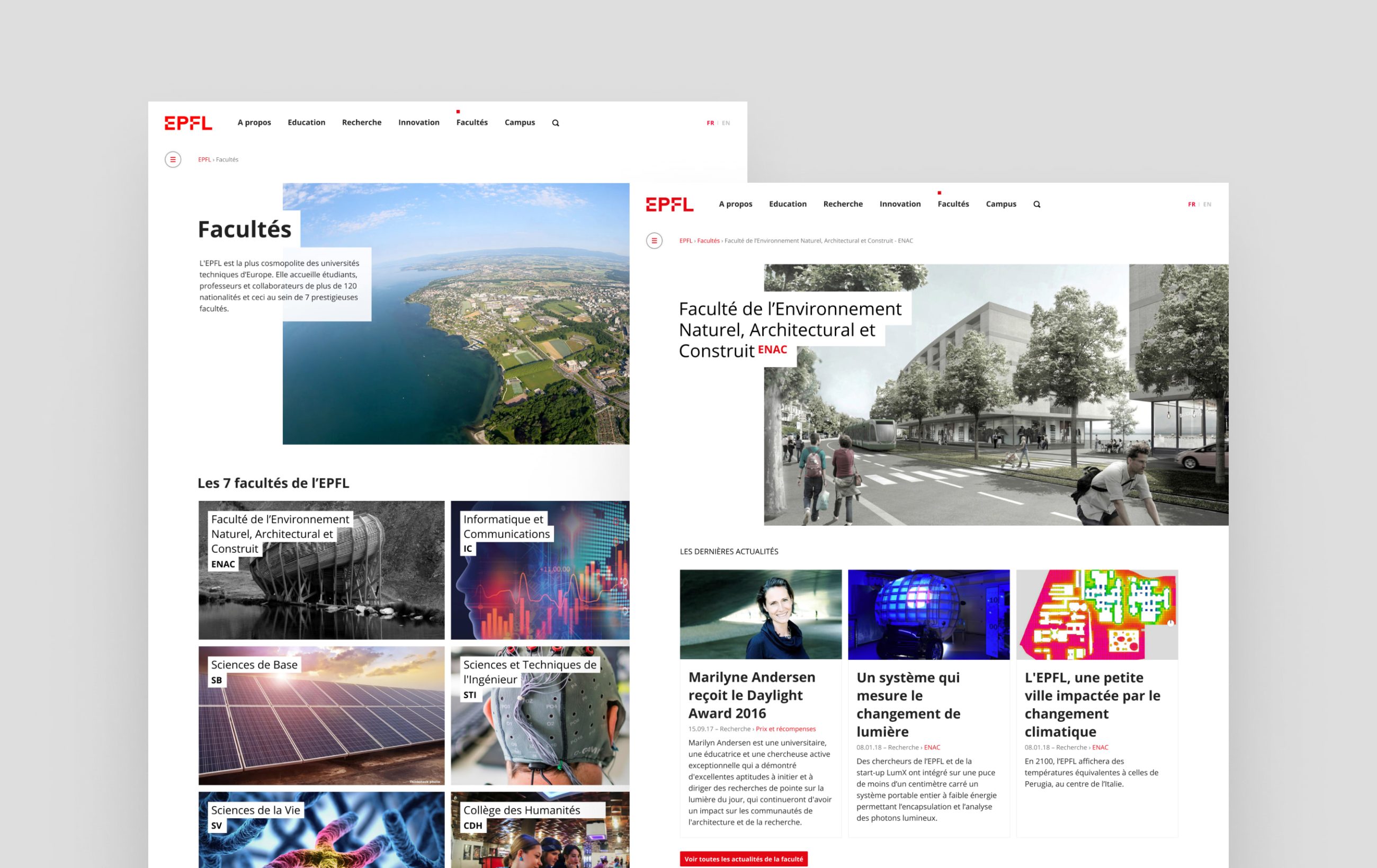Click the 'Les 7 facultés de l'EPFL' heading
This screenshot has width=1377, height=868.
pyautogui.click(x=273, y=482)
